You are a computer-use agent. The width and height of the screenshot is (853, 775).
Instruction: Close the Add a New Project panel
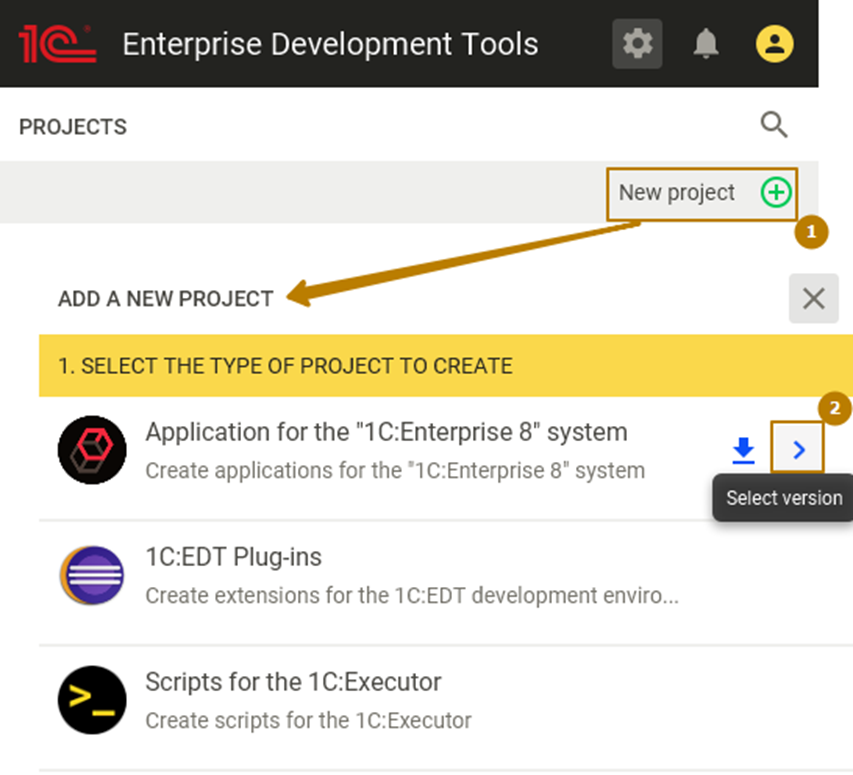click(813, 298)
